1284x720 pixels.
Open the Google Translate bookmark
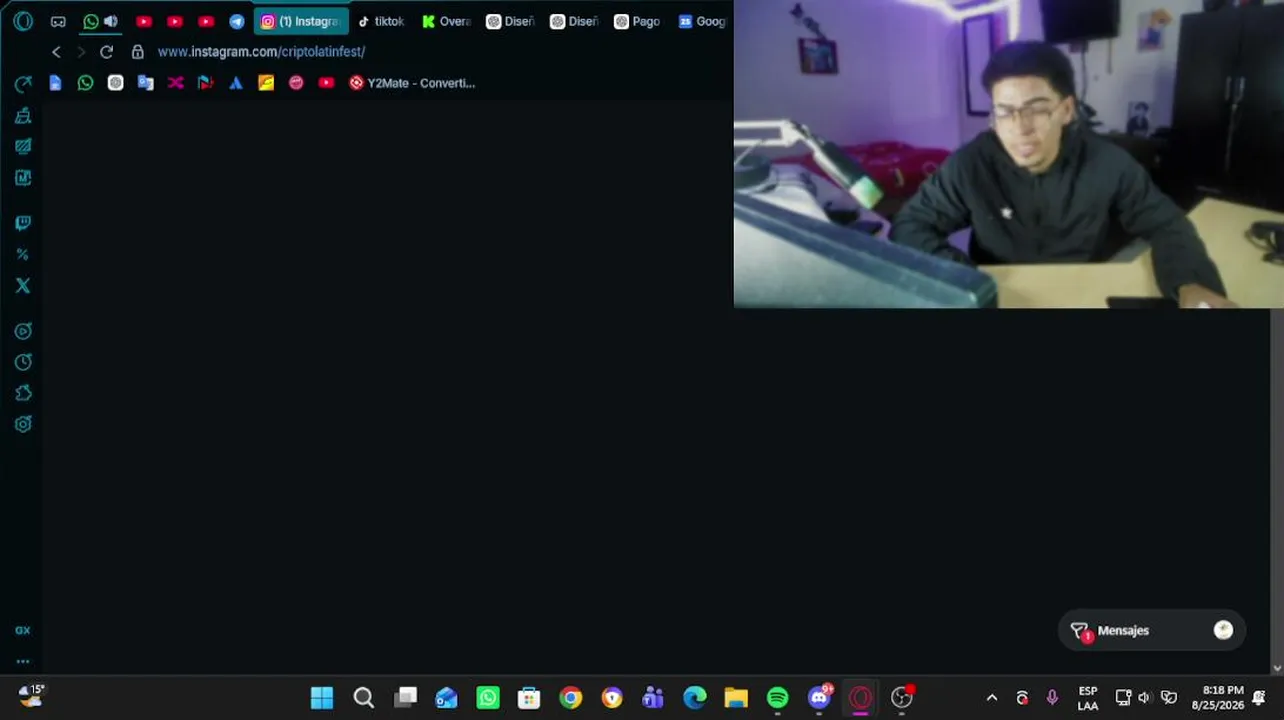click(146, 83)
